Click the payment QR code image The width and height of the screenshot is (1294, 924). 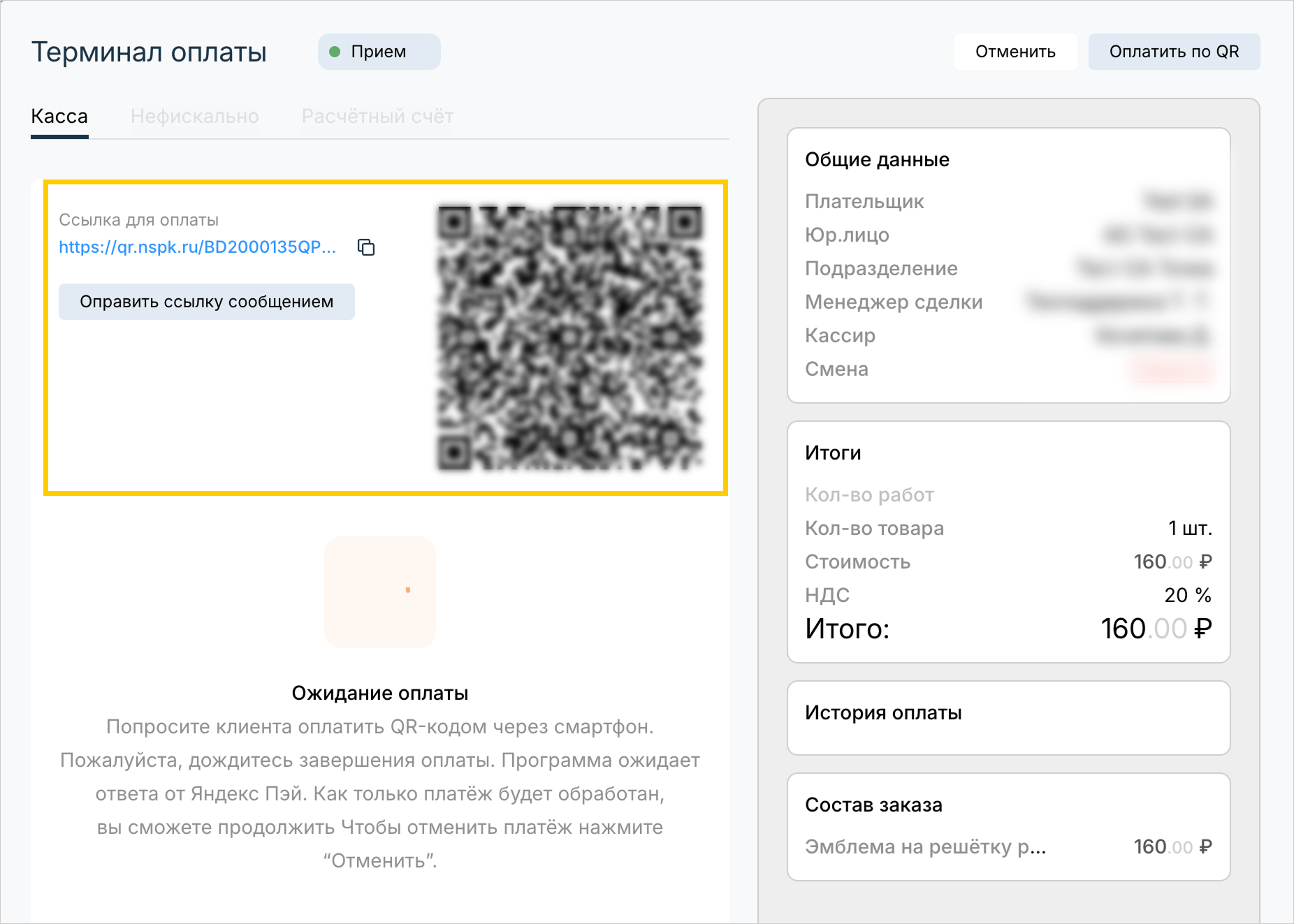[569, 337]
